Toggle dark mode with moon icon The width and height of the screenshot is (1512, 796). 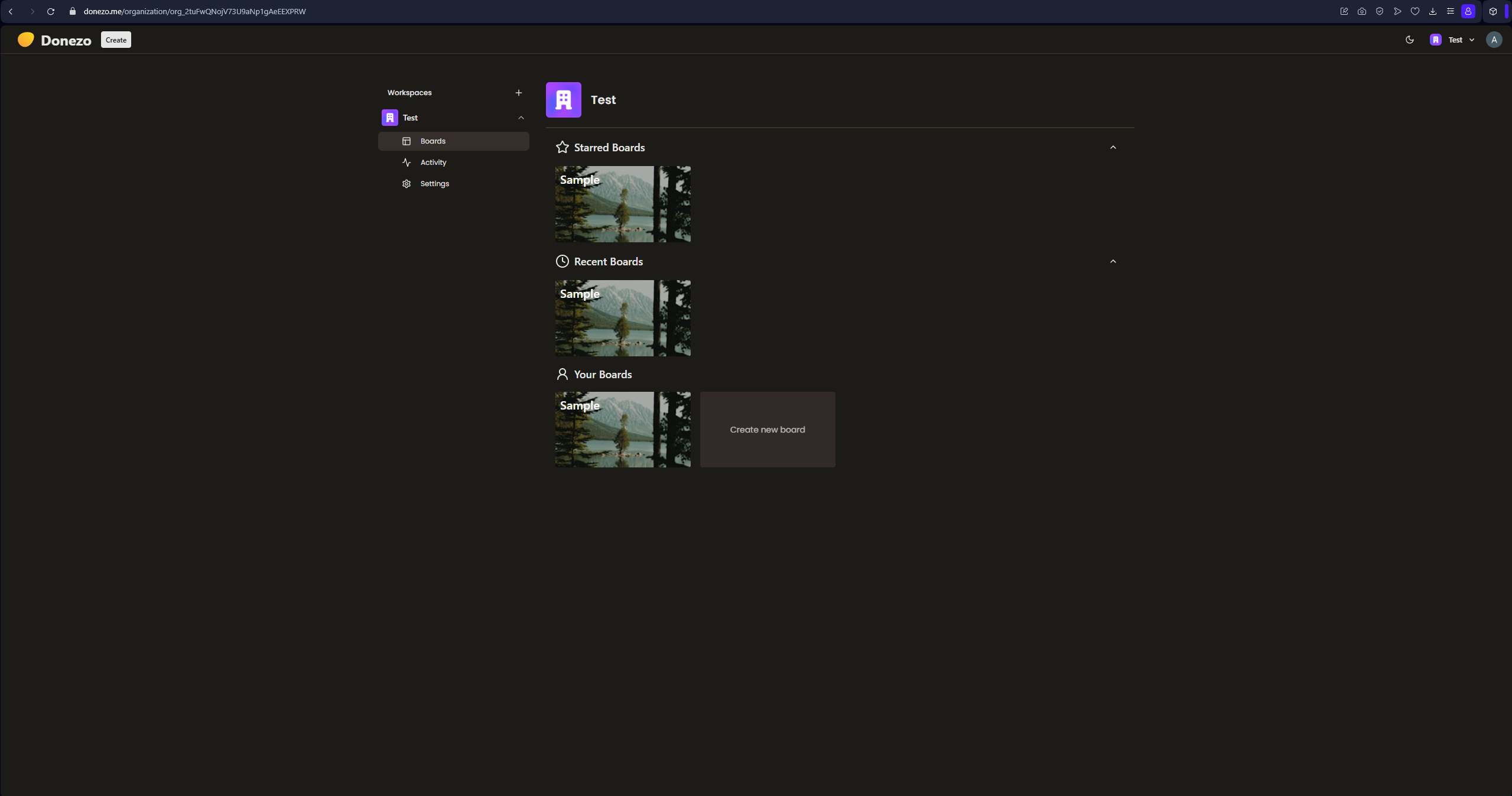(1409, 40)
